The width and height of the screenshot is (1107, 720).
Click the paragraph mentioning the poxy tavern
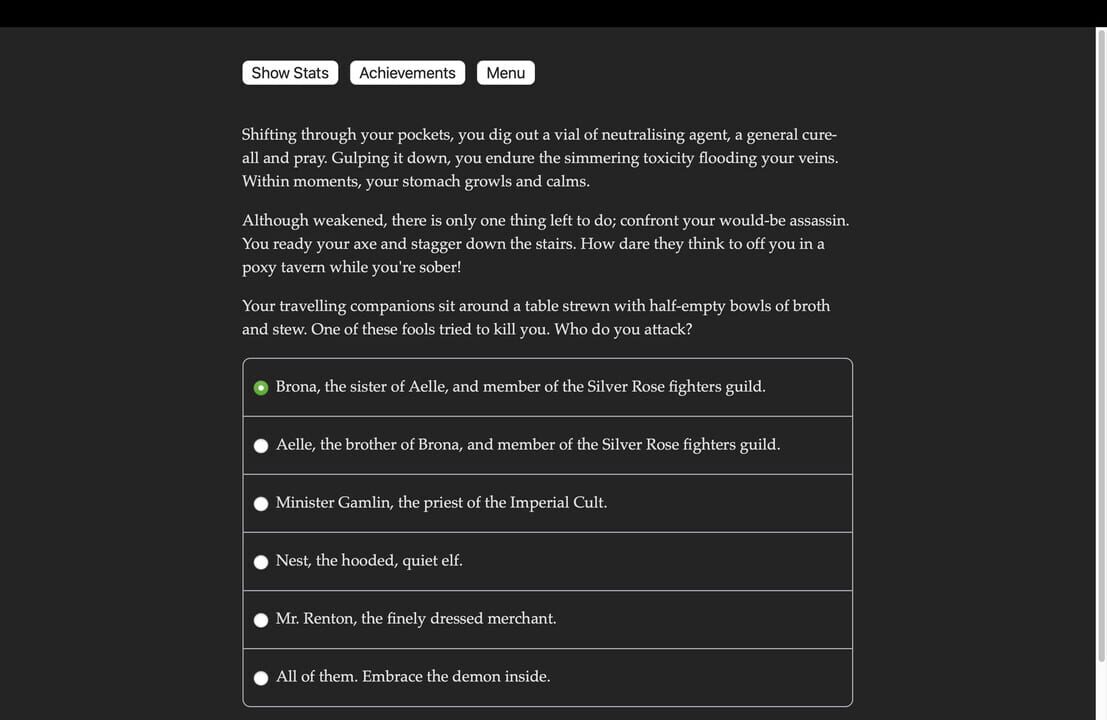click(x=546, y=243)
